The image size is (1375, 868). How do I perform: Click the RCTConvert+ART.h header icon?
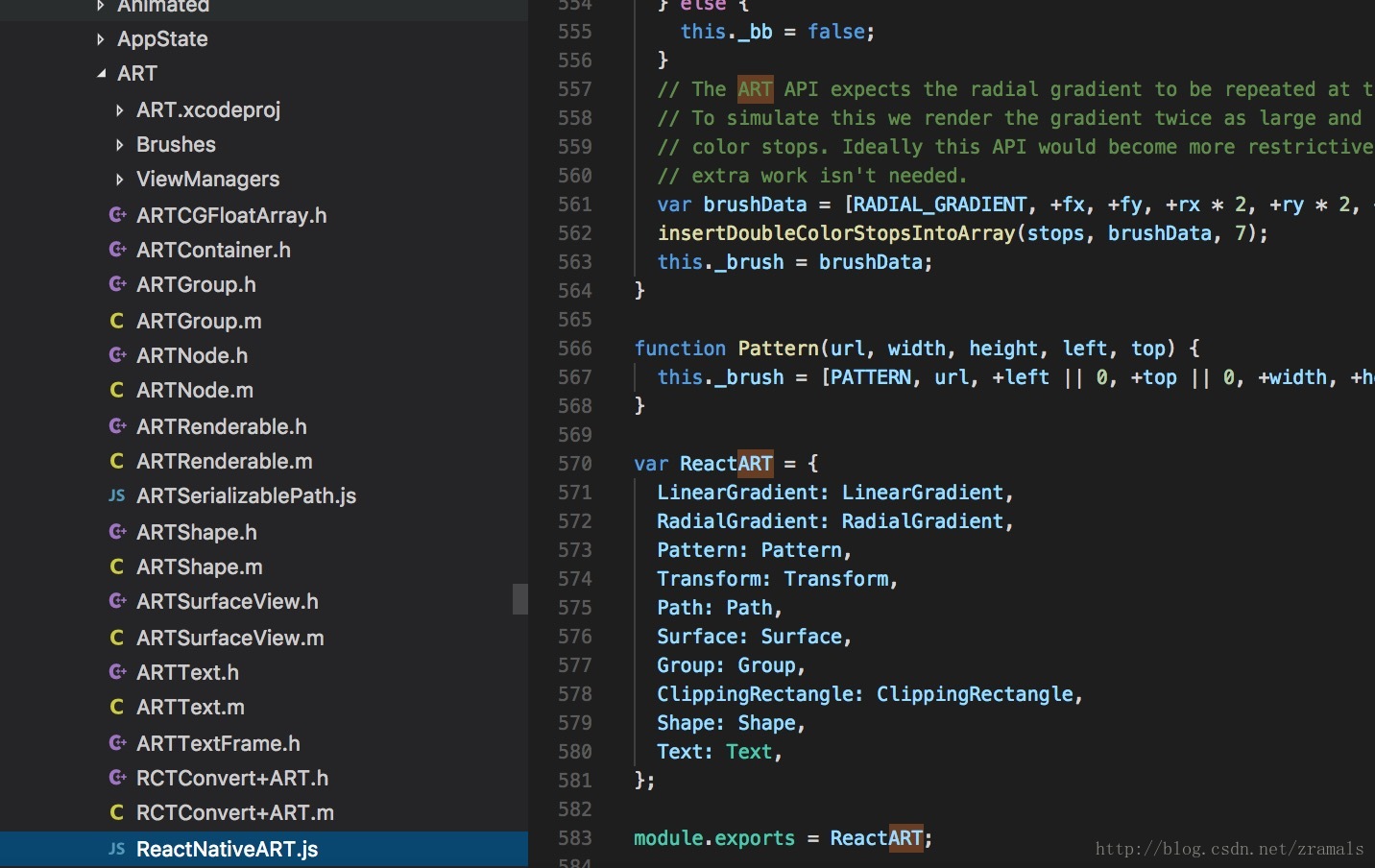pyautogui.click(x=117, y=778)
